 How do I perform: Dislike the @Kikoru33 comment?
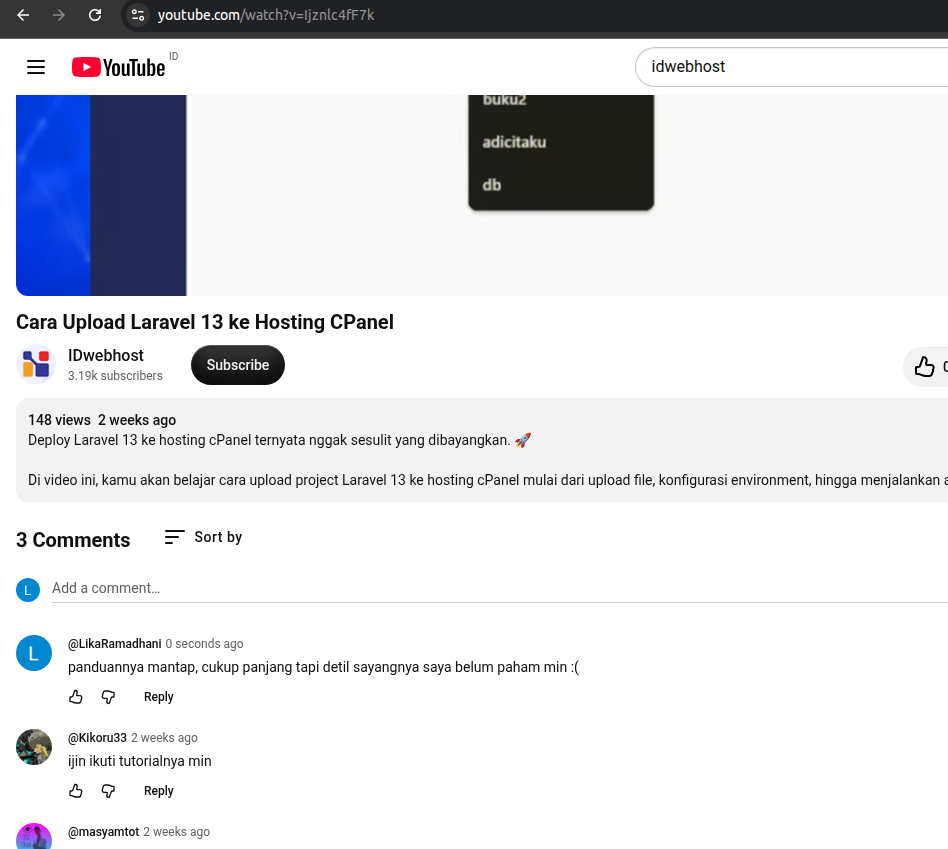pyautogui.click(x=108, y=790)
